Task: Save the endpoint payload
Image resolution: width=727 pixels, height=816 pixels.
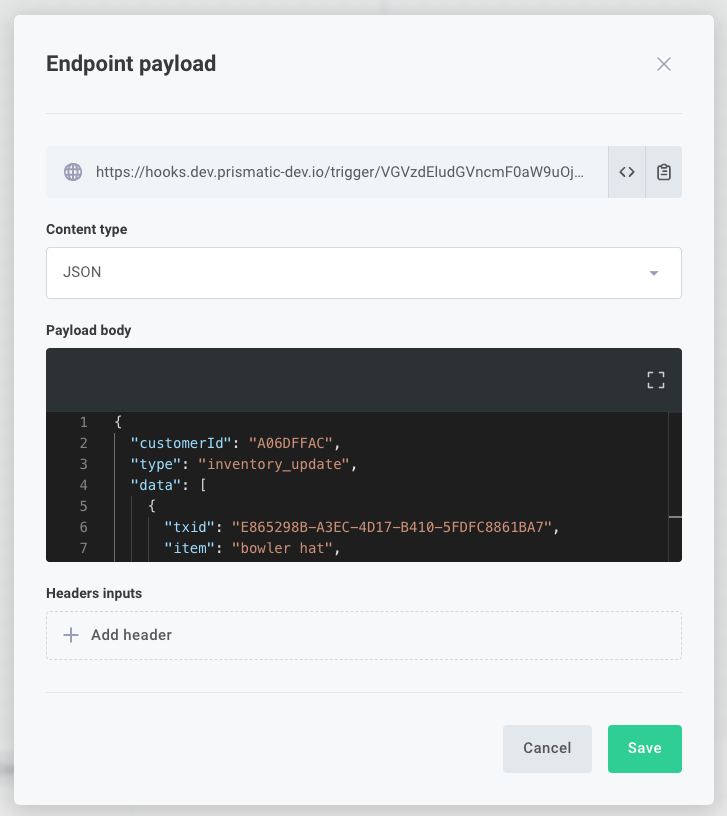Action: (x=644, y=748)
